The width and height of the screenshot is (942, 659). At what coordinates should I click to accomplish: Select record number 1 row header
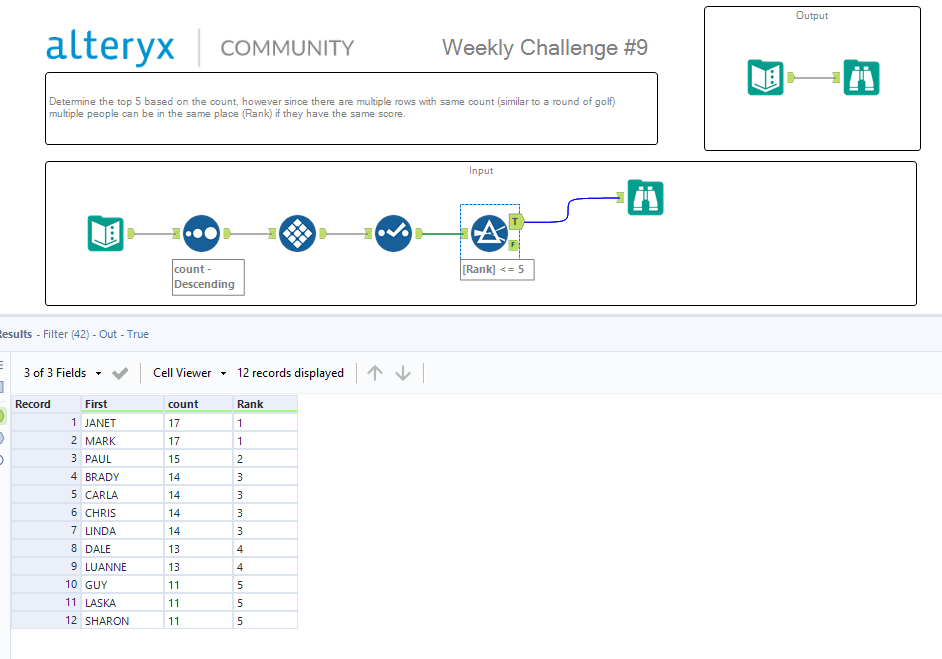(46, 423)
